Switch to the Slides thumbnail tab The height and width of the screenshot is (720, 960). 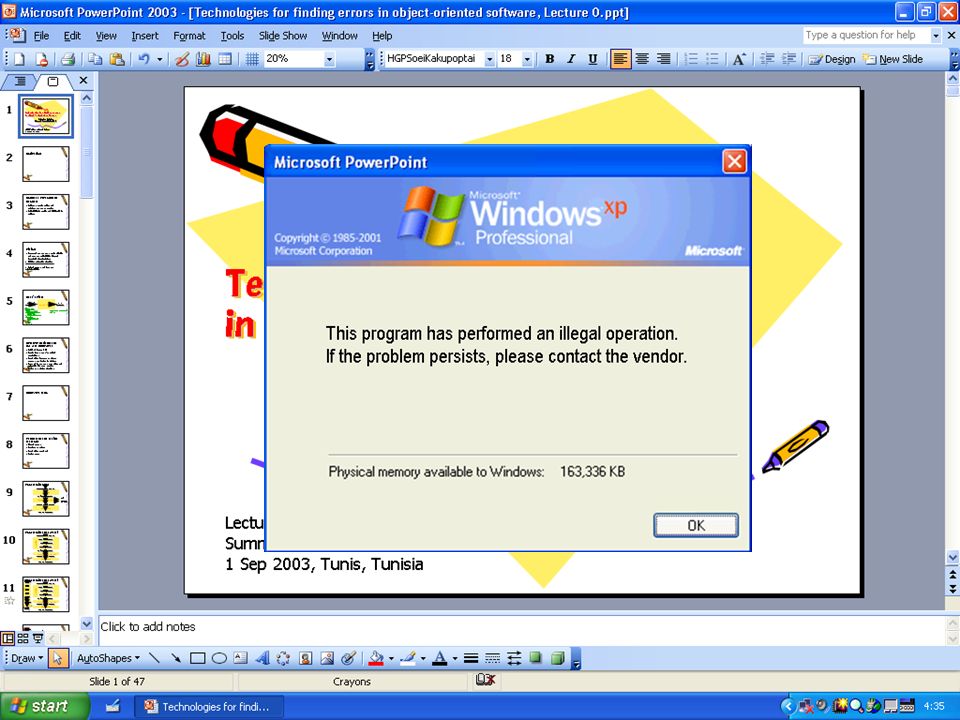tap(53, 81)
